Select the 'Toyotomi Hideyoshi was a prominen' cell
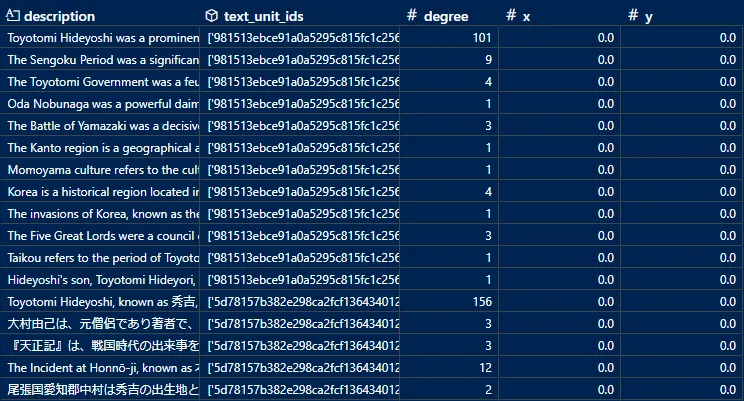The height and width of the screenshot is (401, 744). [x=100, y=38]
